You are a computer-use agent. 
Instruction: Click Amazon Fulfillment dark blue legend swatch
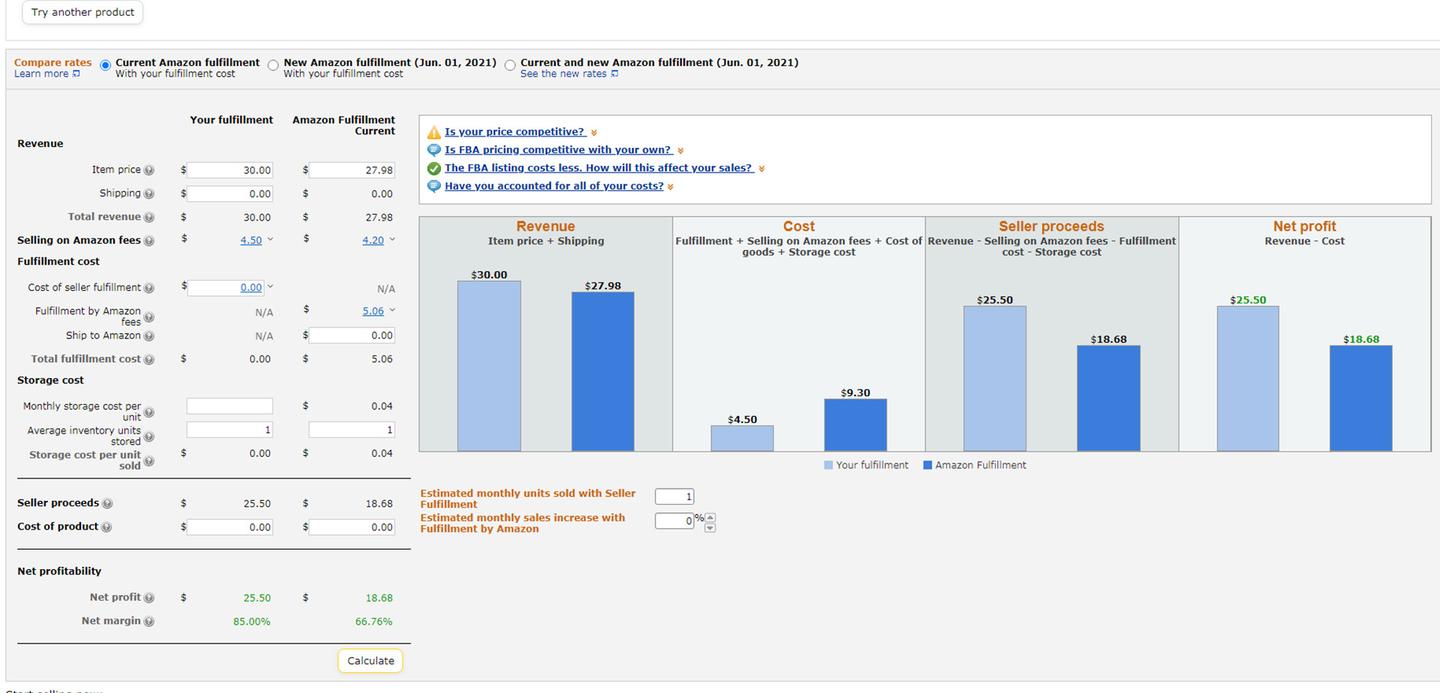pos(928,465)
